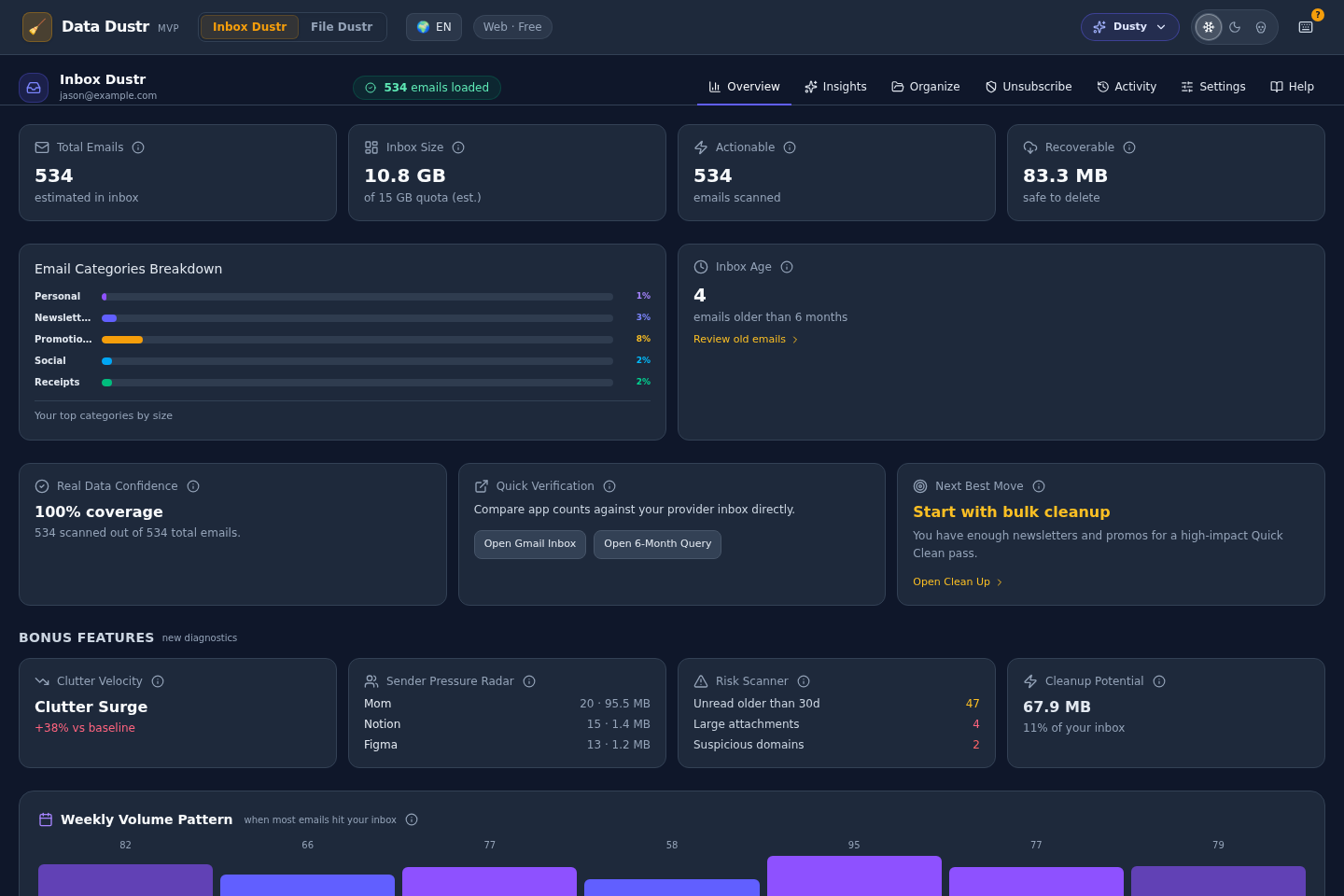This screenshot has height=896, width=1344.
Task: Open the Help tab
Action: click(x=1292, y=87)
